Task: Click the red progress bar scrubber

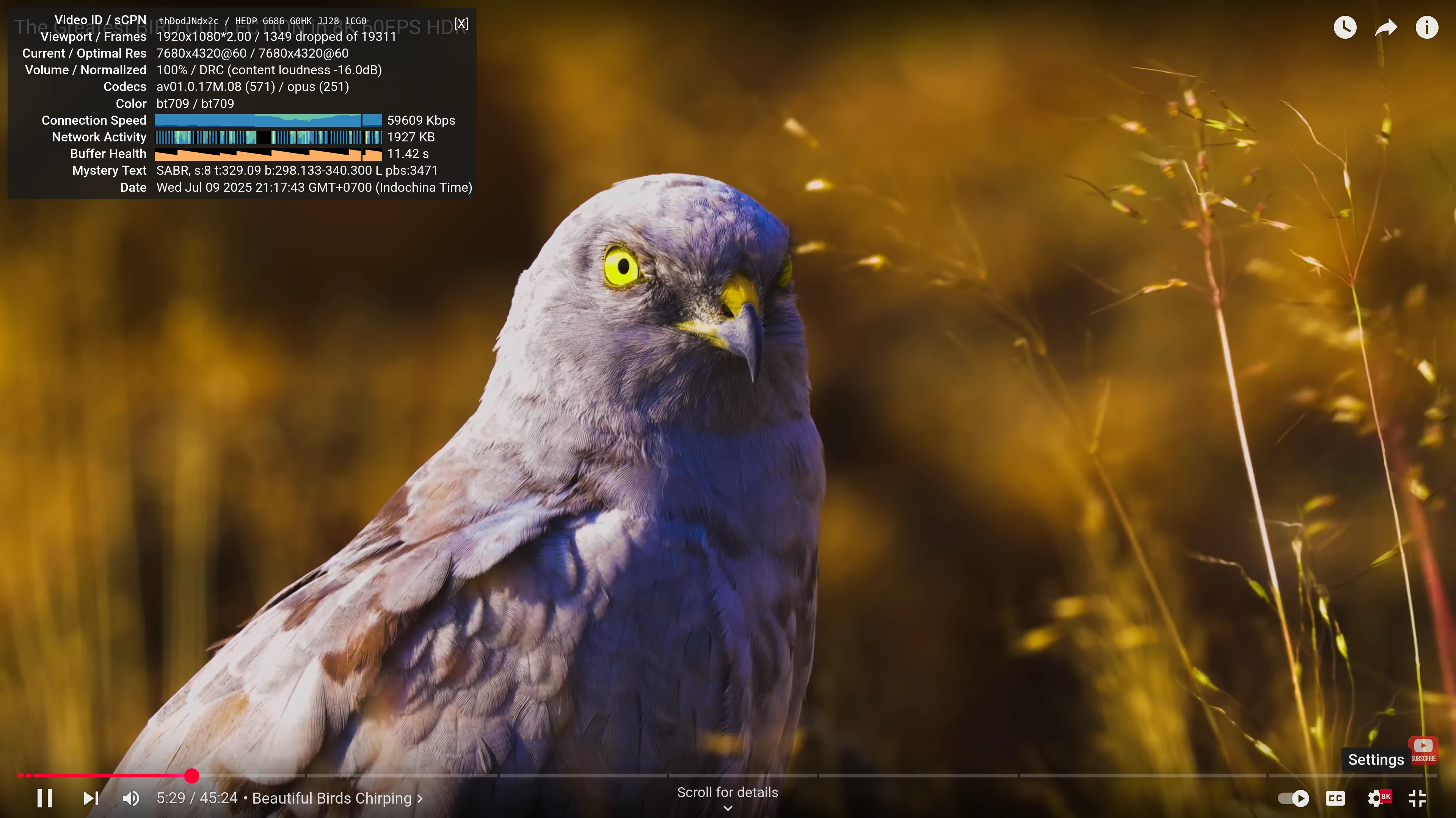Action: point(191,776)
